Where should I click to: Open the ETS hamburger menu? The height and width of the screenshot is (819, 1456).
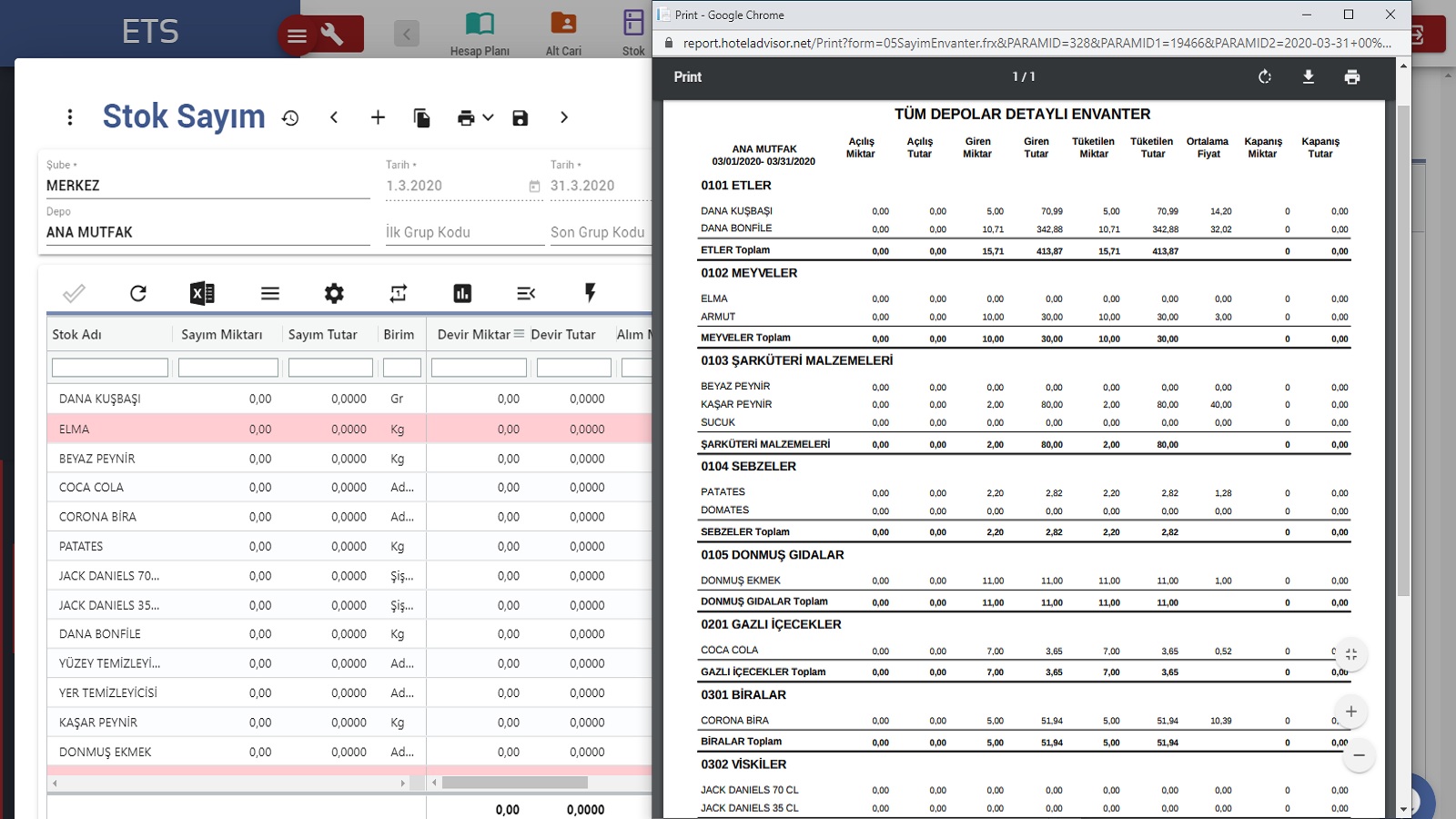click(297, 36)
